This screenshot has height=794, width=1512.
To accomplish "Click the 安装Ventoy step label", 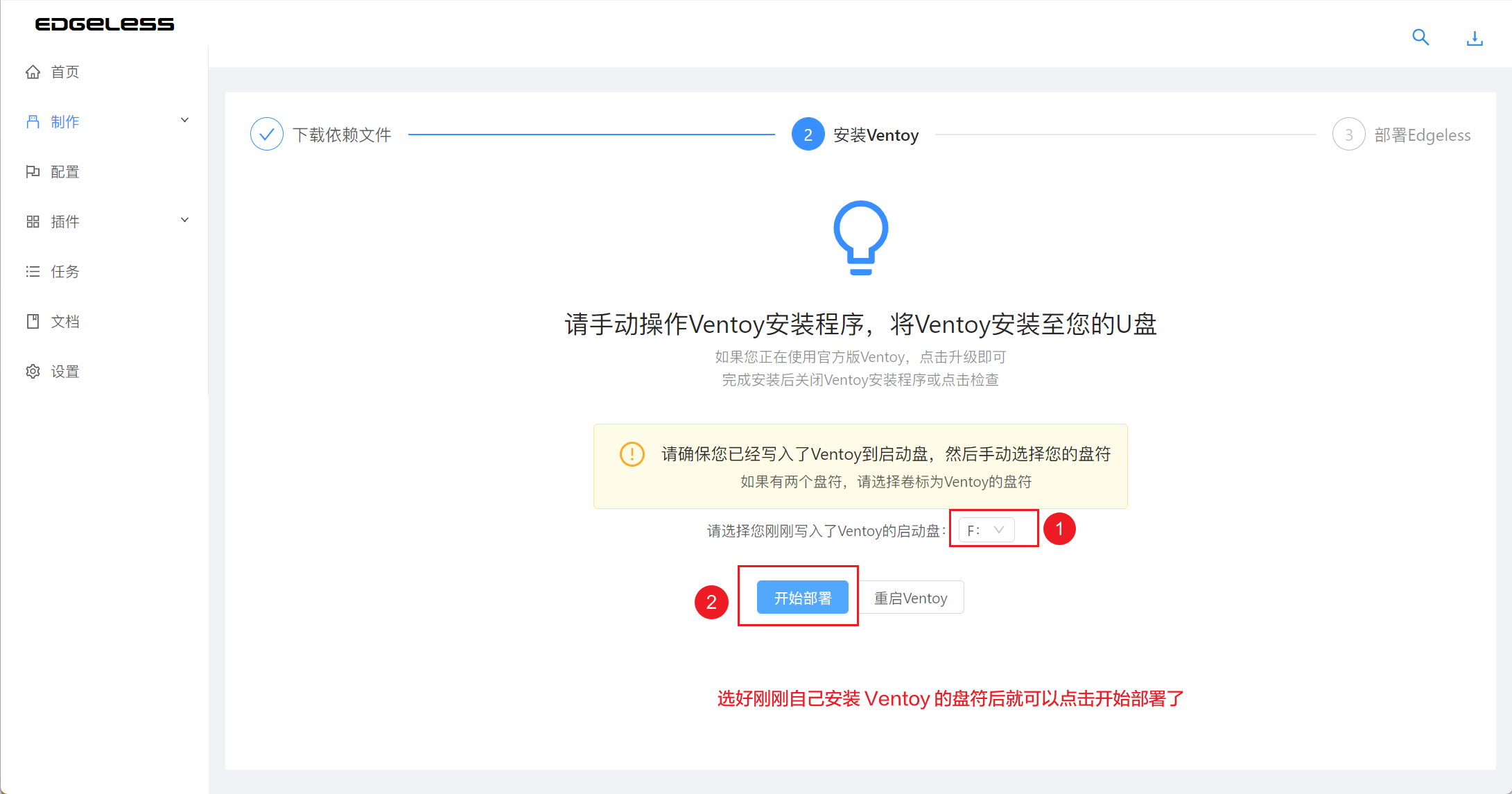I will [876, 135].
